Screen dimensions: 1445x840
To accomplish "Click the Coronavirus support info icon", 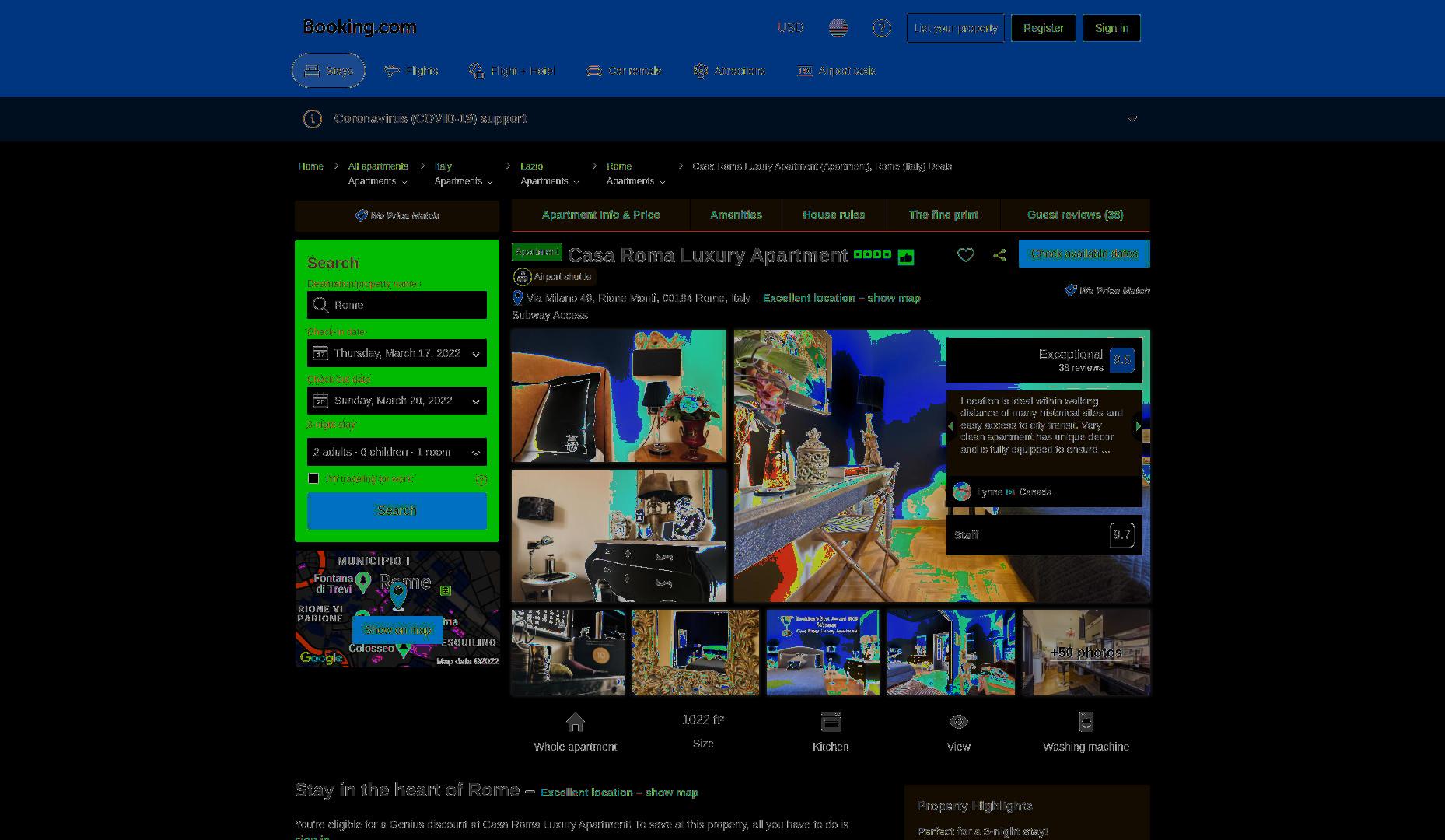I will (x=312, y=119).
